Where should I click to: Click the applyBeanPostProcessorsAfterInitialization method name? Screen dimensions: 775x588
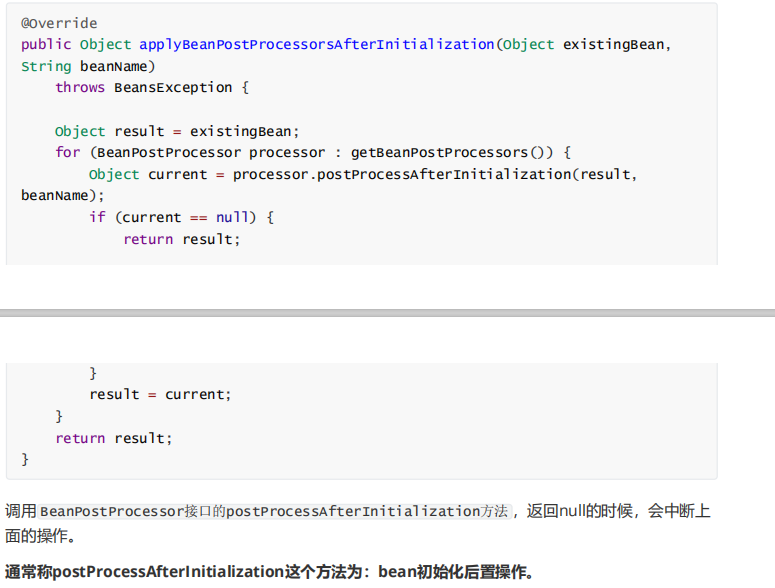316,45
